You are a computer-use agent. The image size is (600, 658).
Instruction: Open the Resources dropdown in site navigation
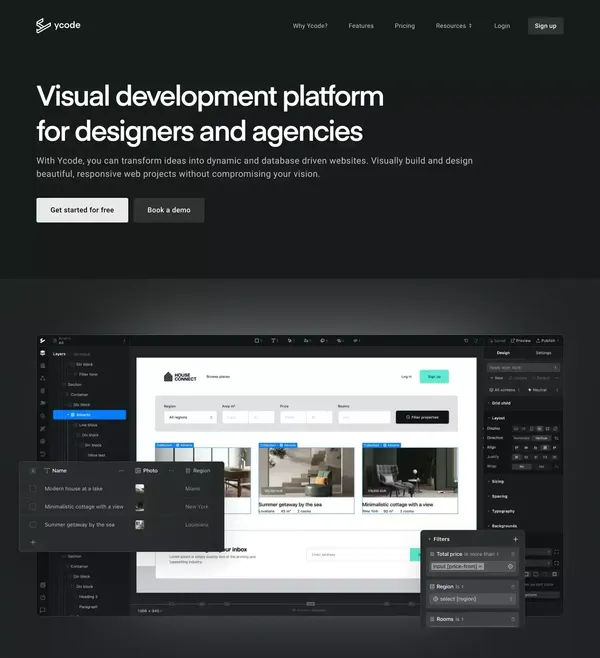454,26
